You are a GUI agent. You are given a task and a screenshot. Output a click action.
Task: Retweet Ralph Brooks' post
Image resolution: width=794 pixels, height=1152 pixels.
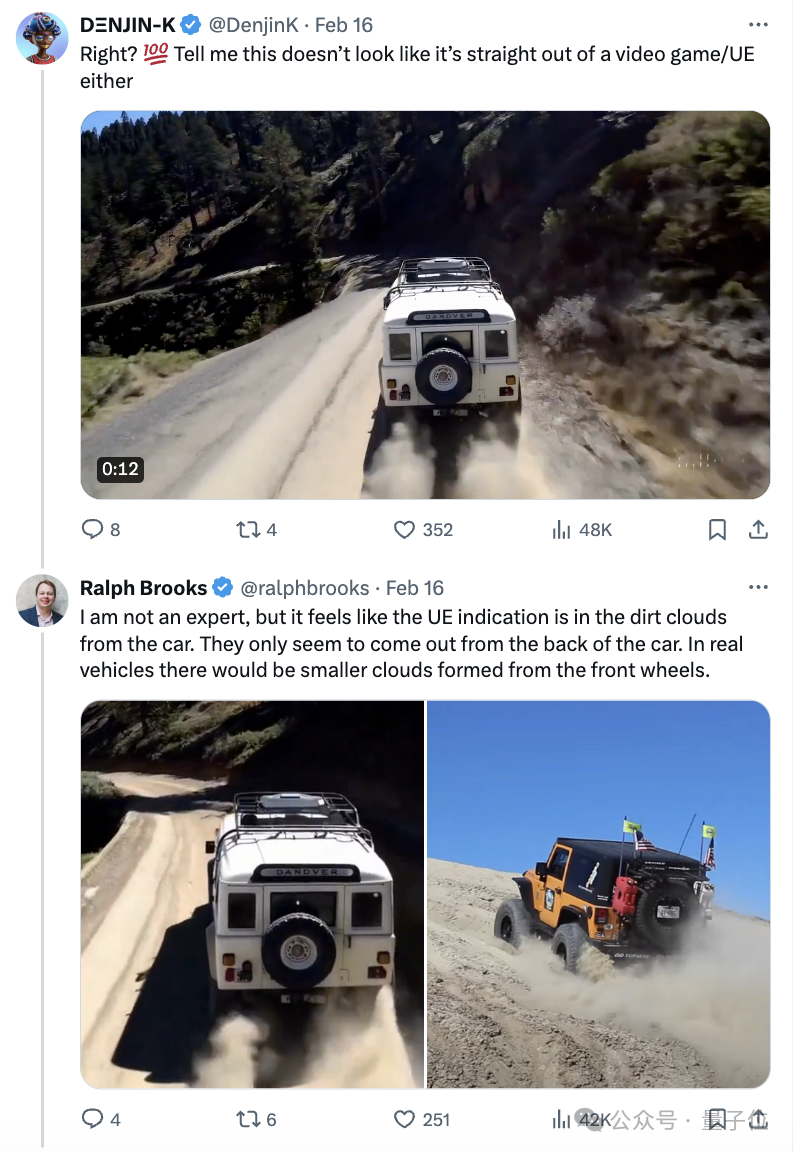(247, 1119)
